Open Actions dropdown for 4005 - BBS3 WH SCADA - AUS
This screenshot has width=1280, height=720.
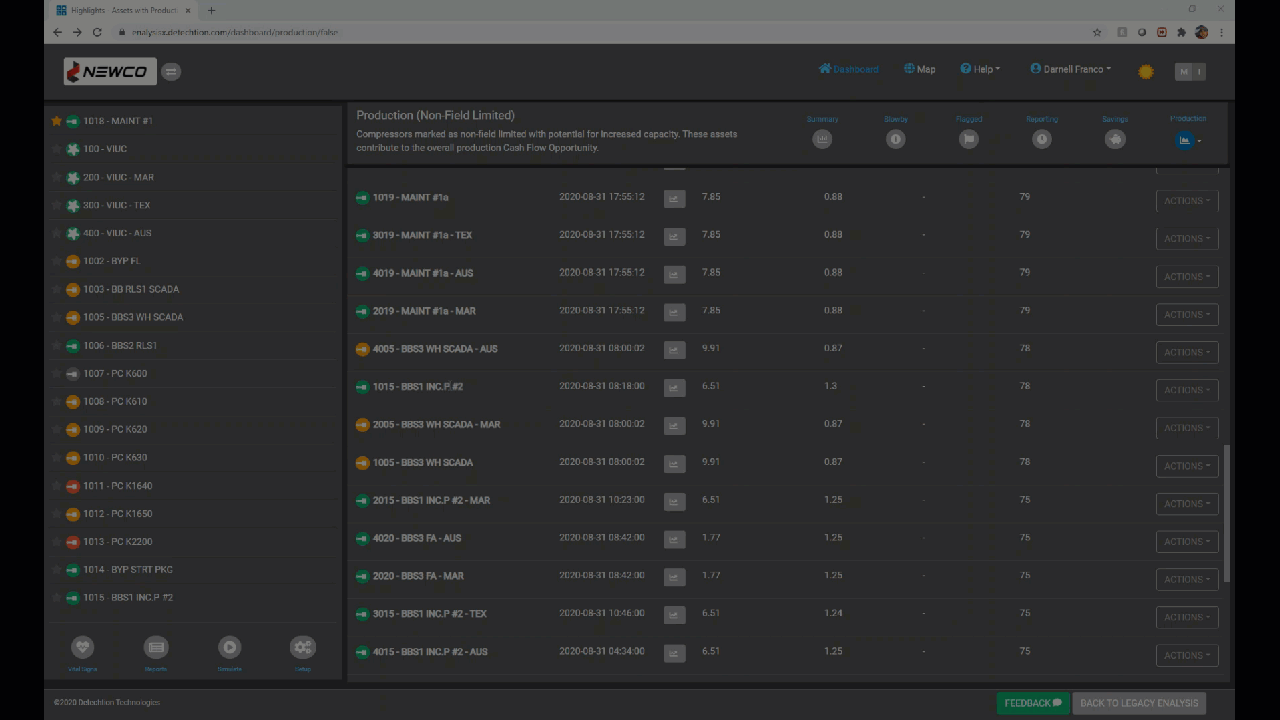[1187, 352]
